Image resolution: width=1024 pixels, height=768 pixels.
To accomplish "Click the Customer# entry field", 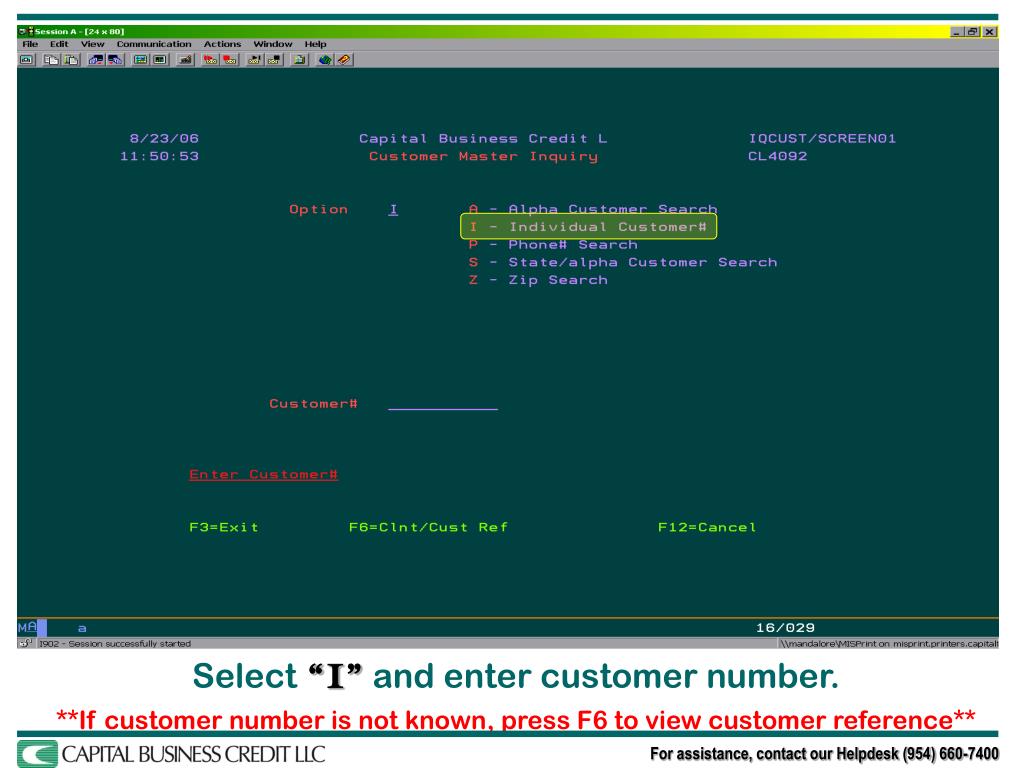I will 443,404.
